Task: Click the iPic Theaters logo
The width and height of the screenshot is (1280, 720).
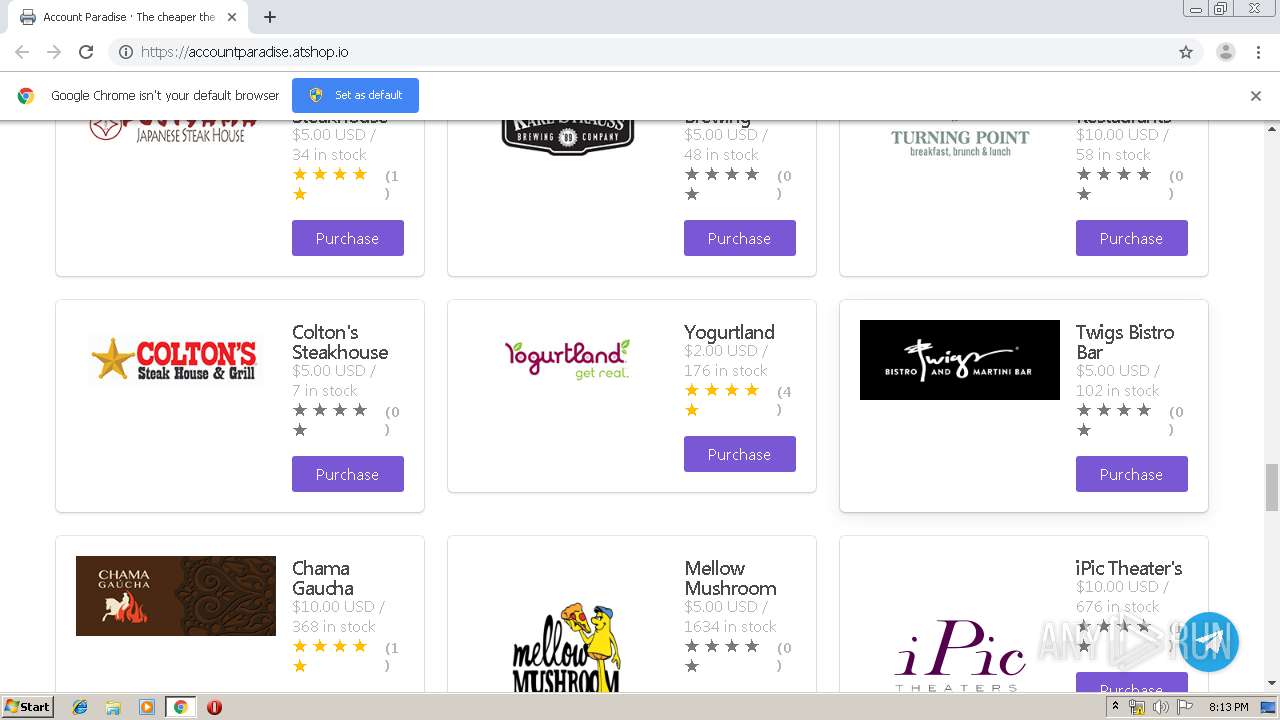Action: [x=960, y=655]
